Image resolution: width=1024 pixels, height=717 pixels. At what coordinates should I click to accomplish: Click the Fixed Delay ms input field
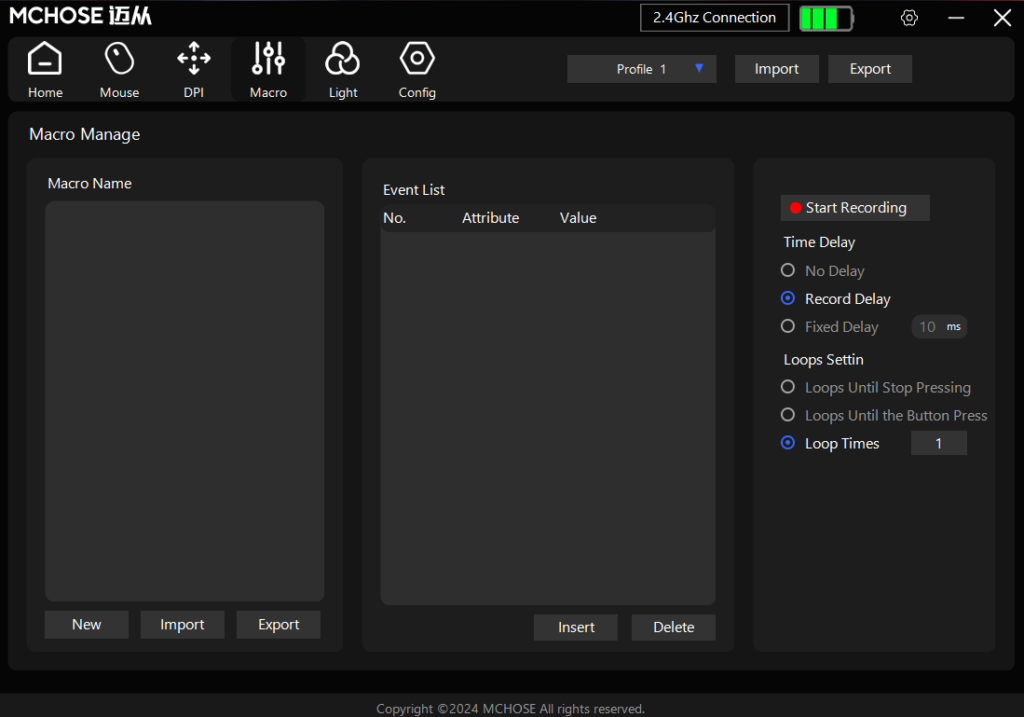(x=930, y=327)
